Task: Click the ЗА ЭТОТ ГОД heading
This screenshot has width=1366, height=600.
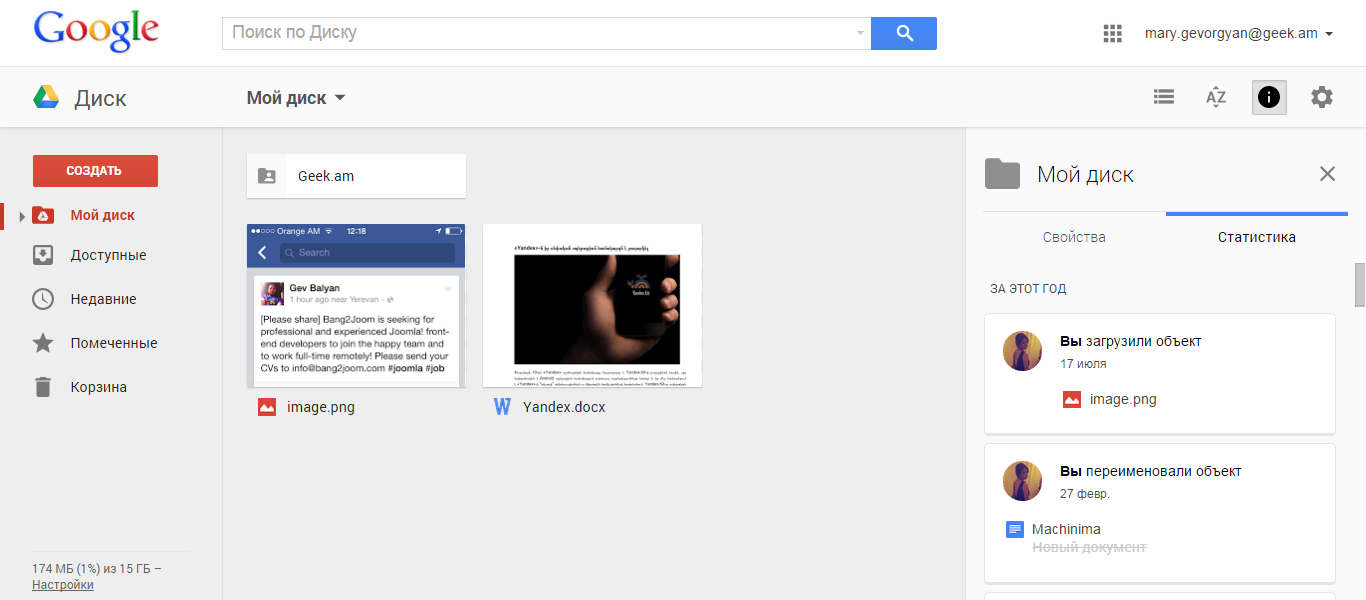Action: [1028, 289]
